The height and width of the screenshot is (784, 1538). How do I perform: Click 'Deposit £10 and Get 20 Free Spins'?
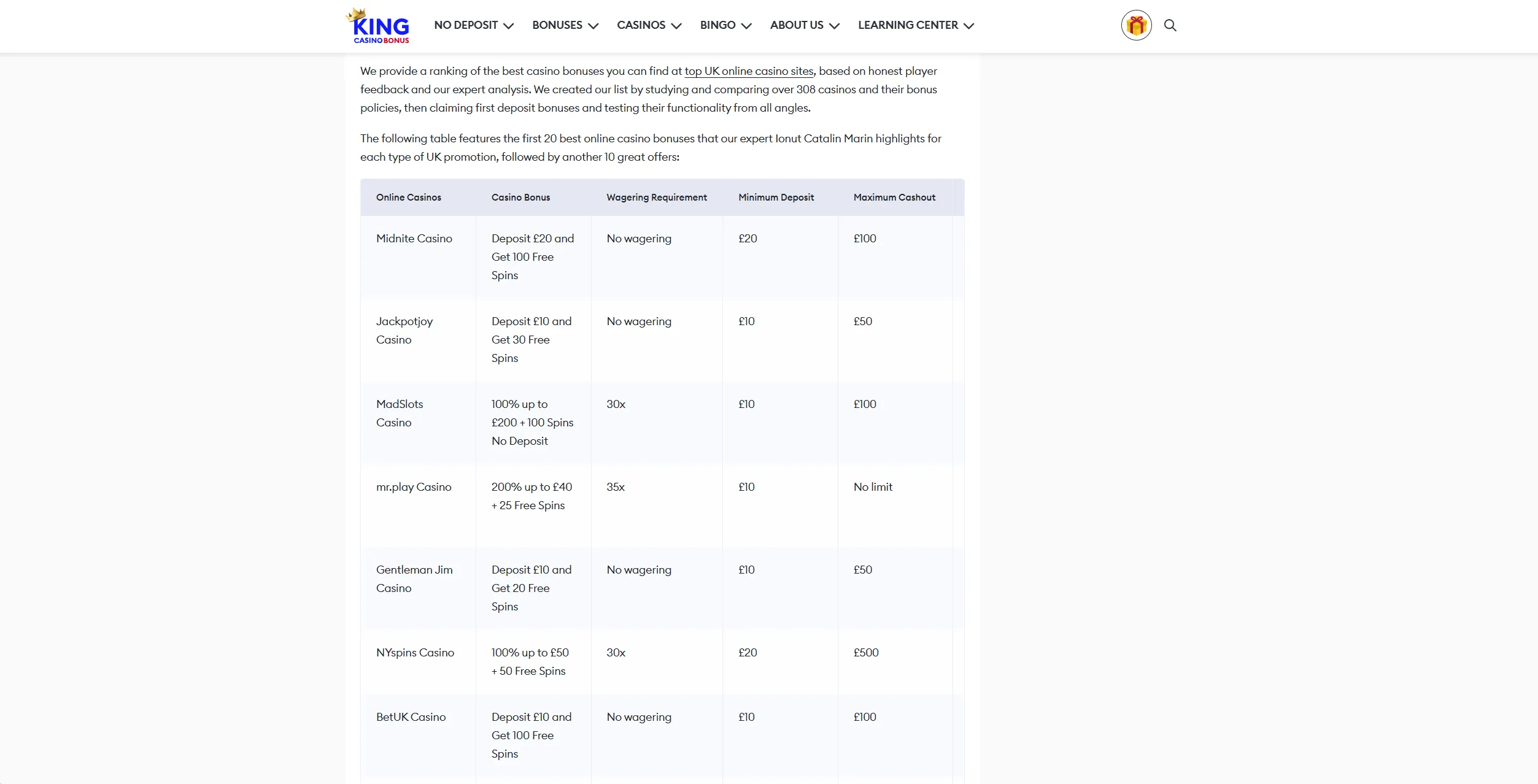(531, 588)
